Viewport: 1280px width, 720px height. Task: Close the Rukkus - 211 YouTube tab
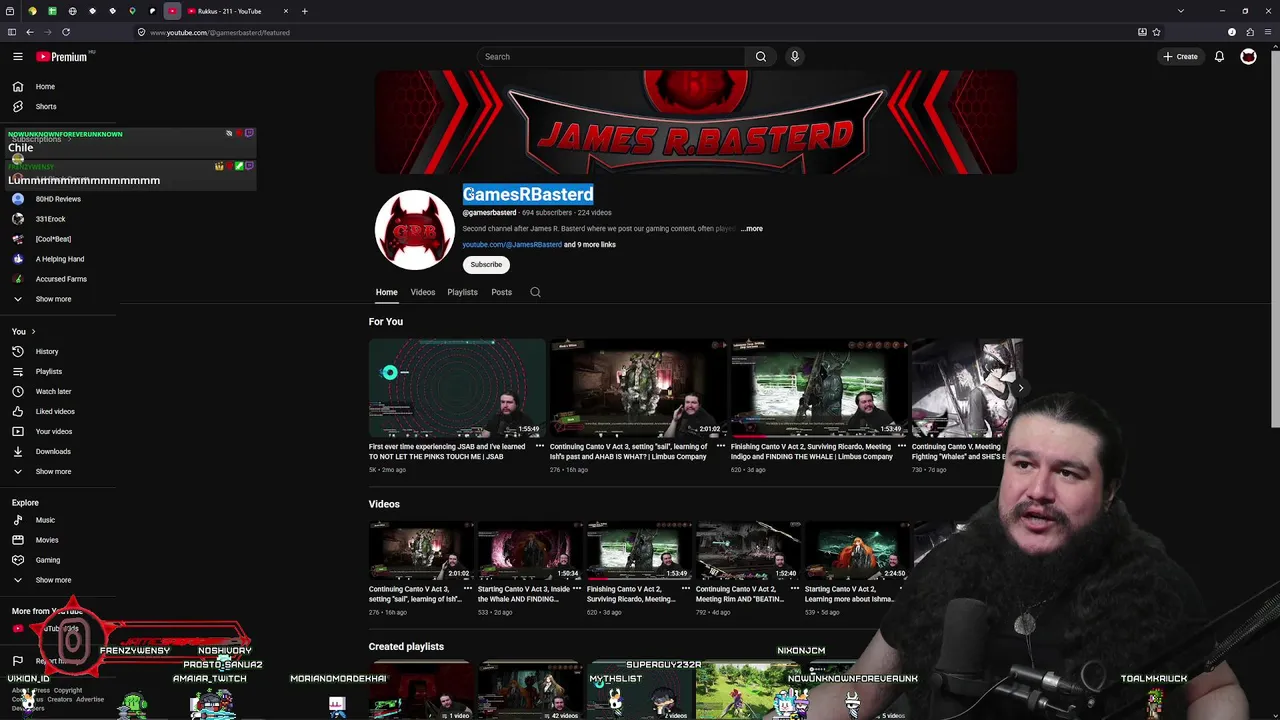[285, 11]
